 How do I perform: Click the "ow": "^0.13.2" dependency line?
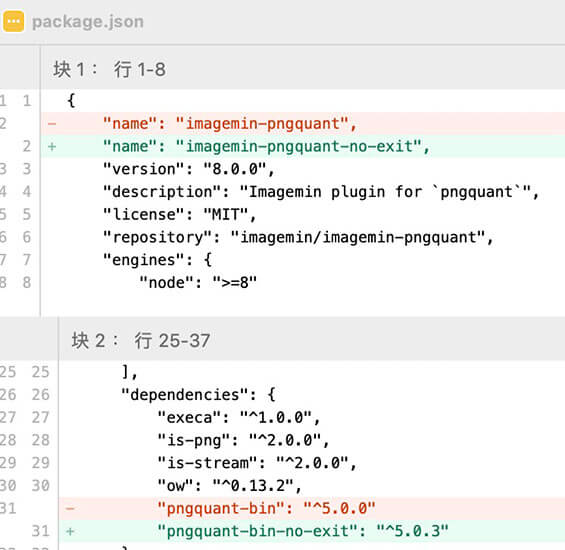tap(229, 486)
